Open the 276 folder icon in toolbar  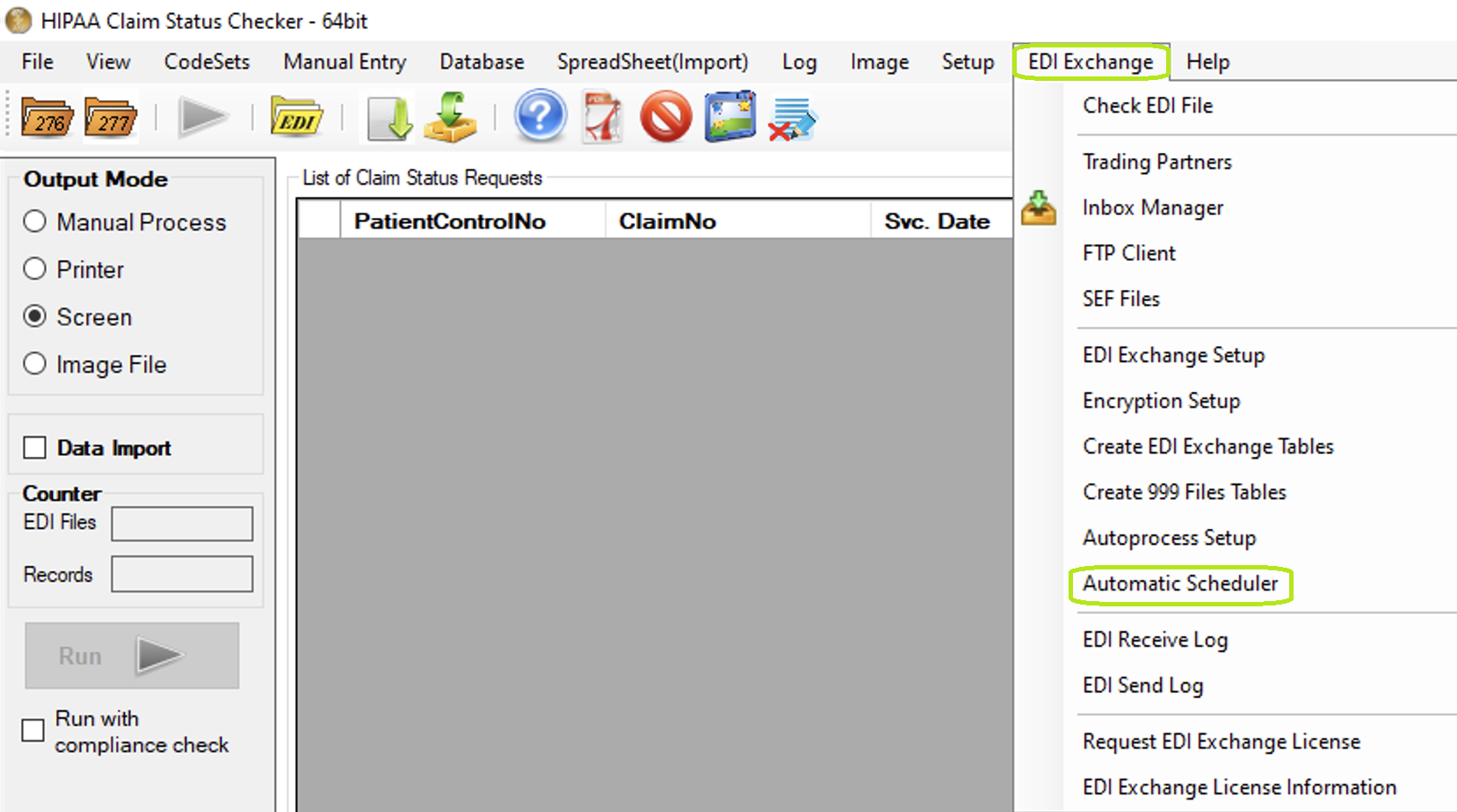tap(47, 117)
